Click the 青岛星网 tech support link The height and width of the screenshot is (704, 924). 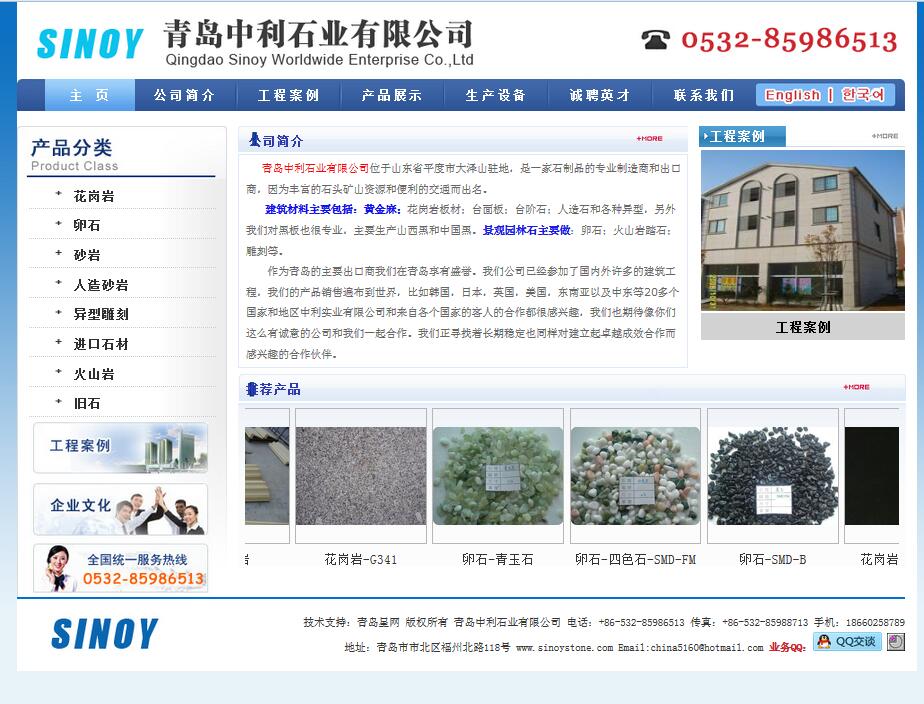click(x=378, y=622)
